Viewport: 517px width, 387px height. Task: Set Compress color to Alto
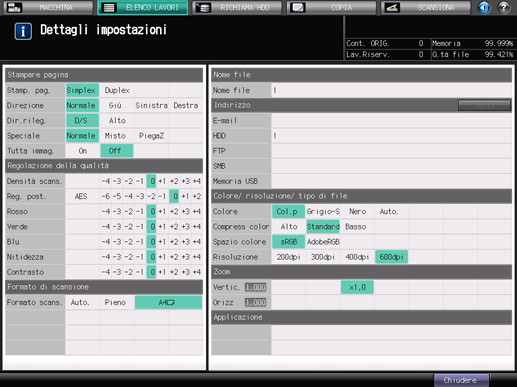point(288,227)
